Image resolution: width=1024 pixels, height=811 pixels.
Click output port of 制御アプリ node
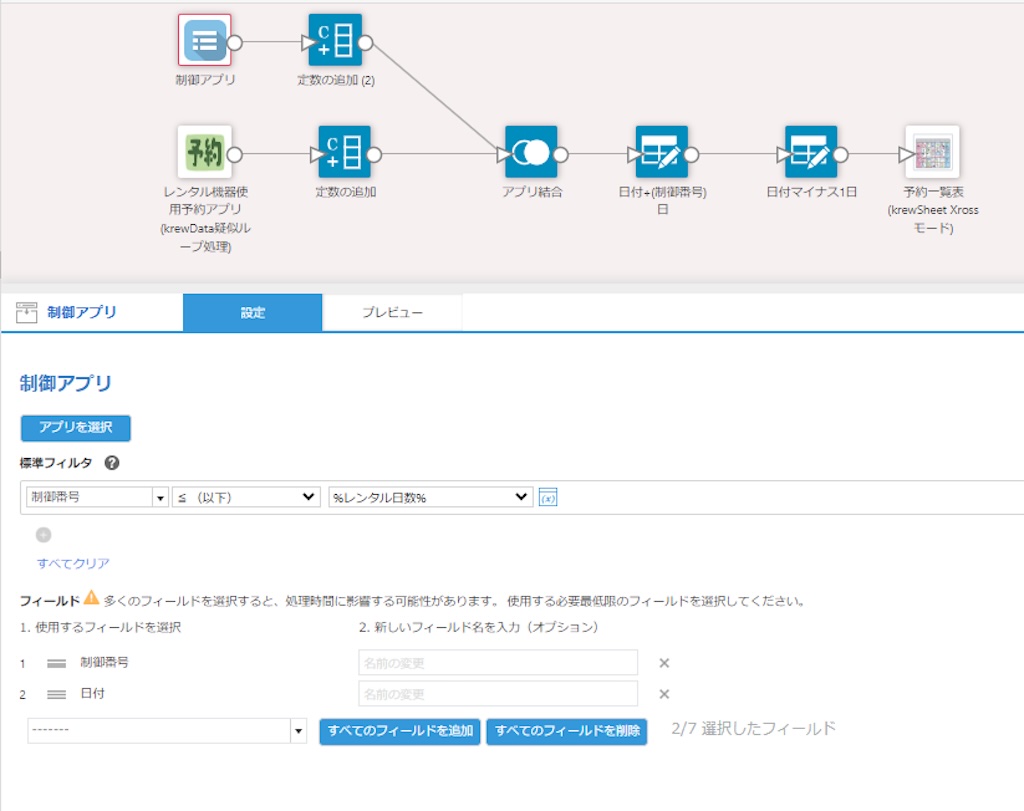234,43
